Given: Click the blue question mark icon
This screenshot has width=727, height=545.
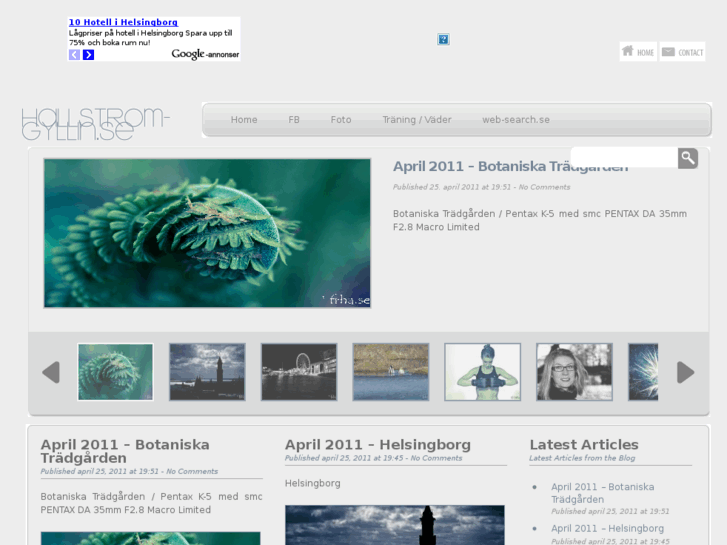Looking at the screenshot, I should pos(443,39).
